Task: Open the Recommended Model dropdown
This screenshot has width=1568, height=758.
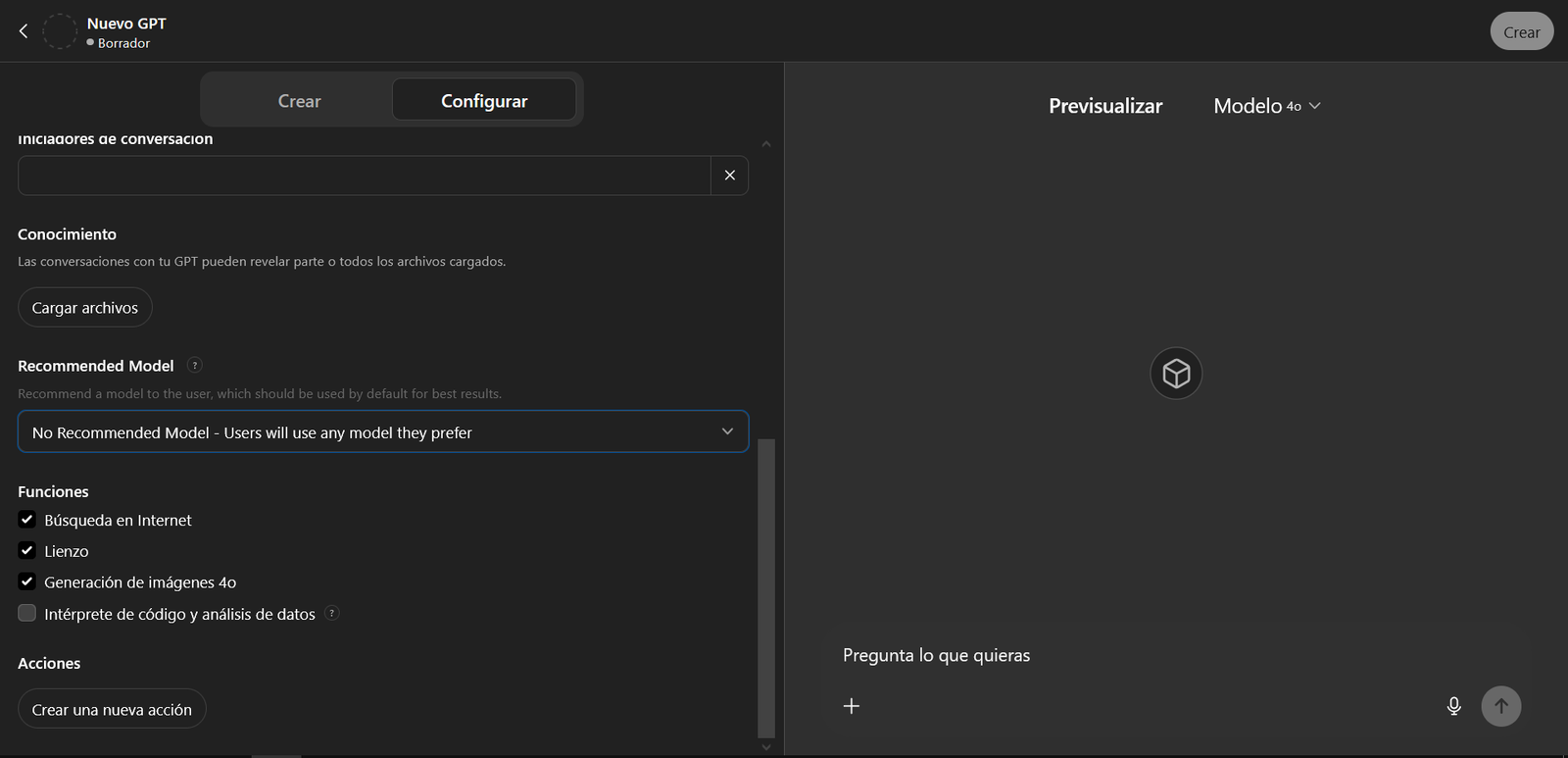Action: point(383,432)
